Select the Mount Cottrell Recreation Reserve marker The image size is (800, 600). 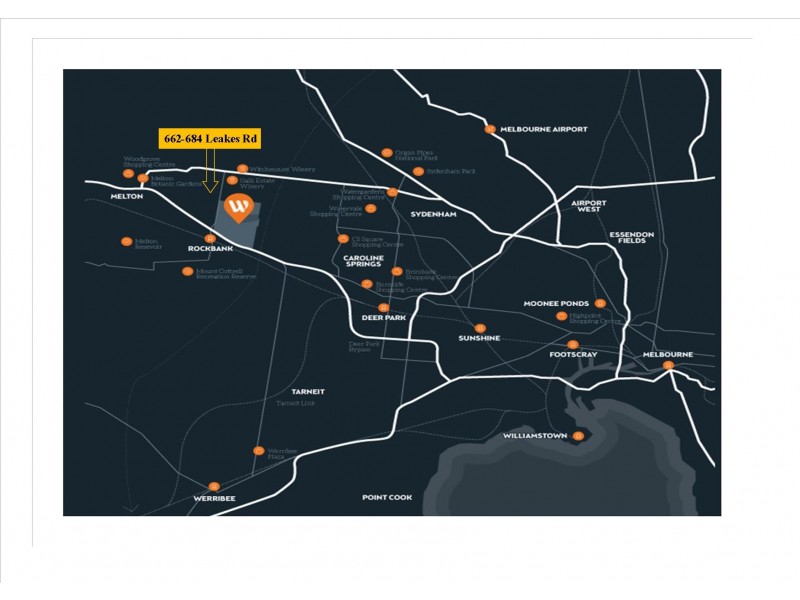pos(187,271)
